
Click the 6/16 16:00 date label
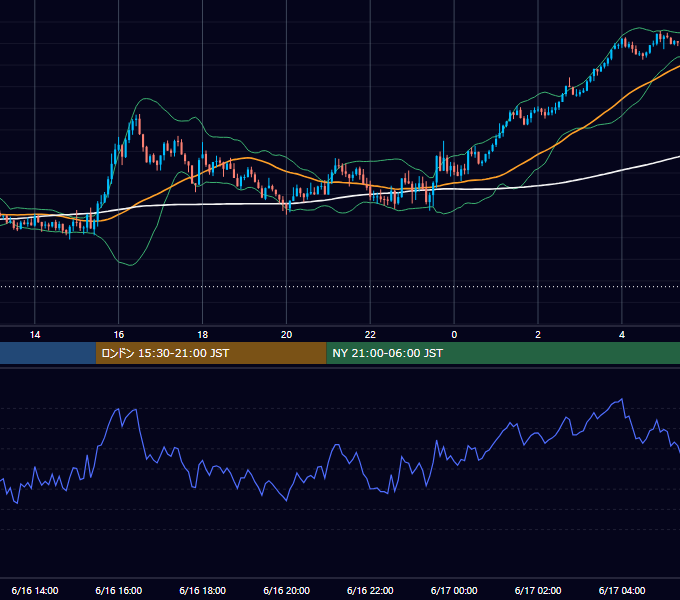(x=118, y=590)
